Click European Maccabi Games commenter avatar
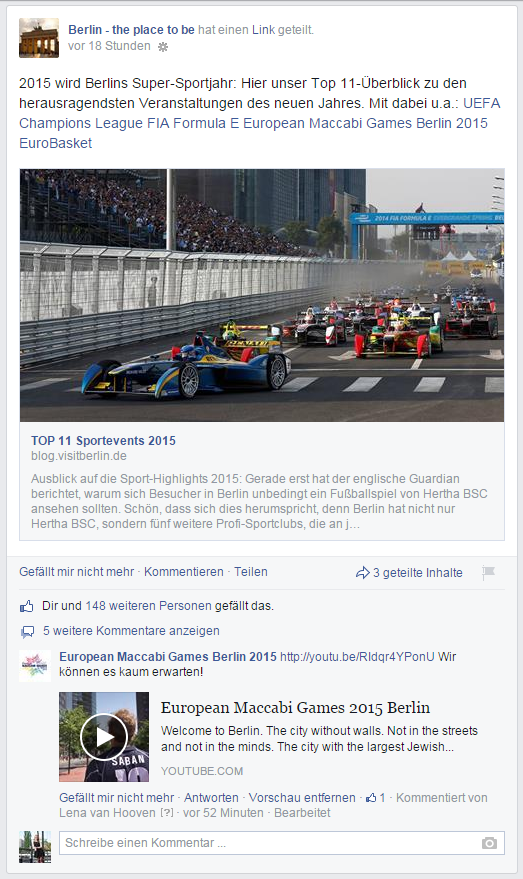 [35, 666]
